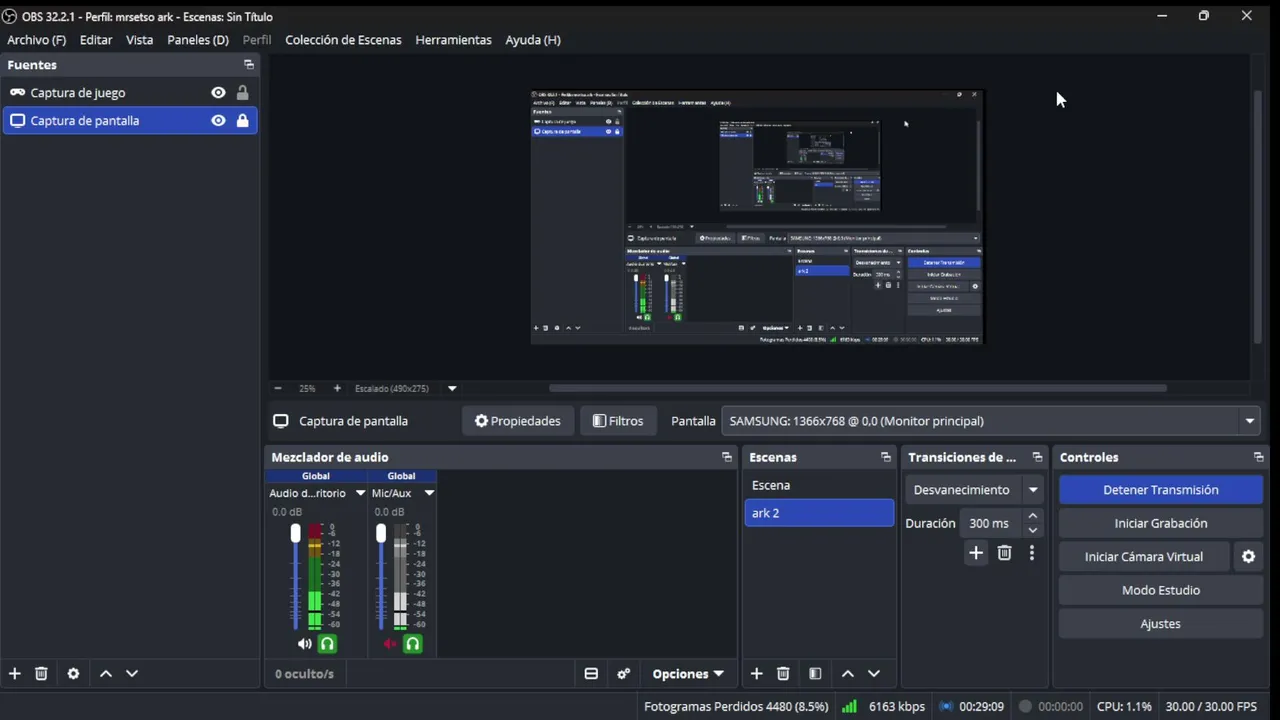Open the Vista menu
This screenshot has width=1280, height=720.
(x=140, y=40)
